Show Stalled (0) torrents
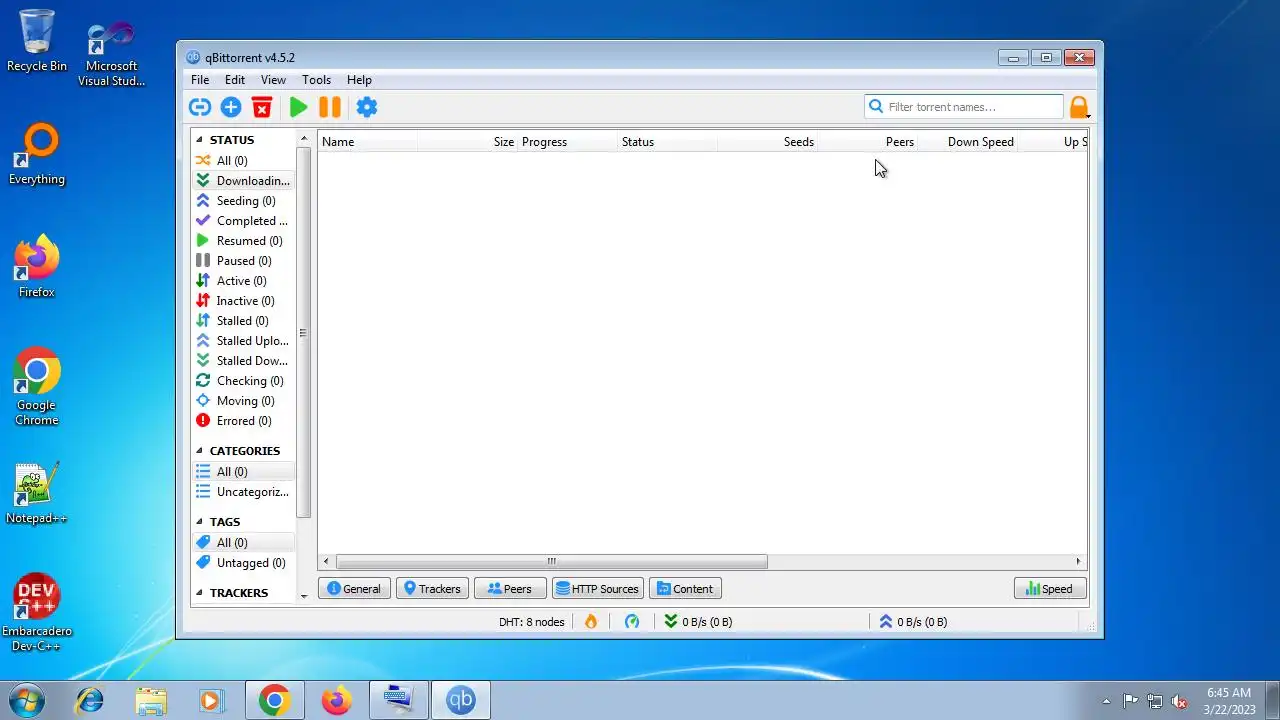 tap(243, 320)
